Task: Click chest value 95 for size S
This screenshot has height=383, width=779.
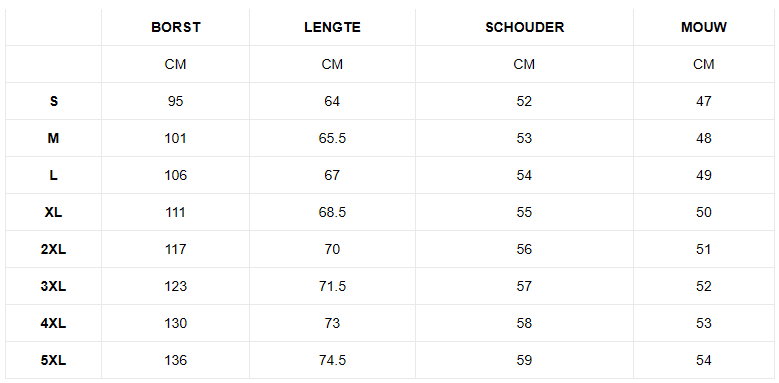Action: (175, 101)
